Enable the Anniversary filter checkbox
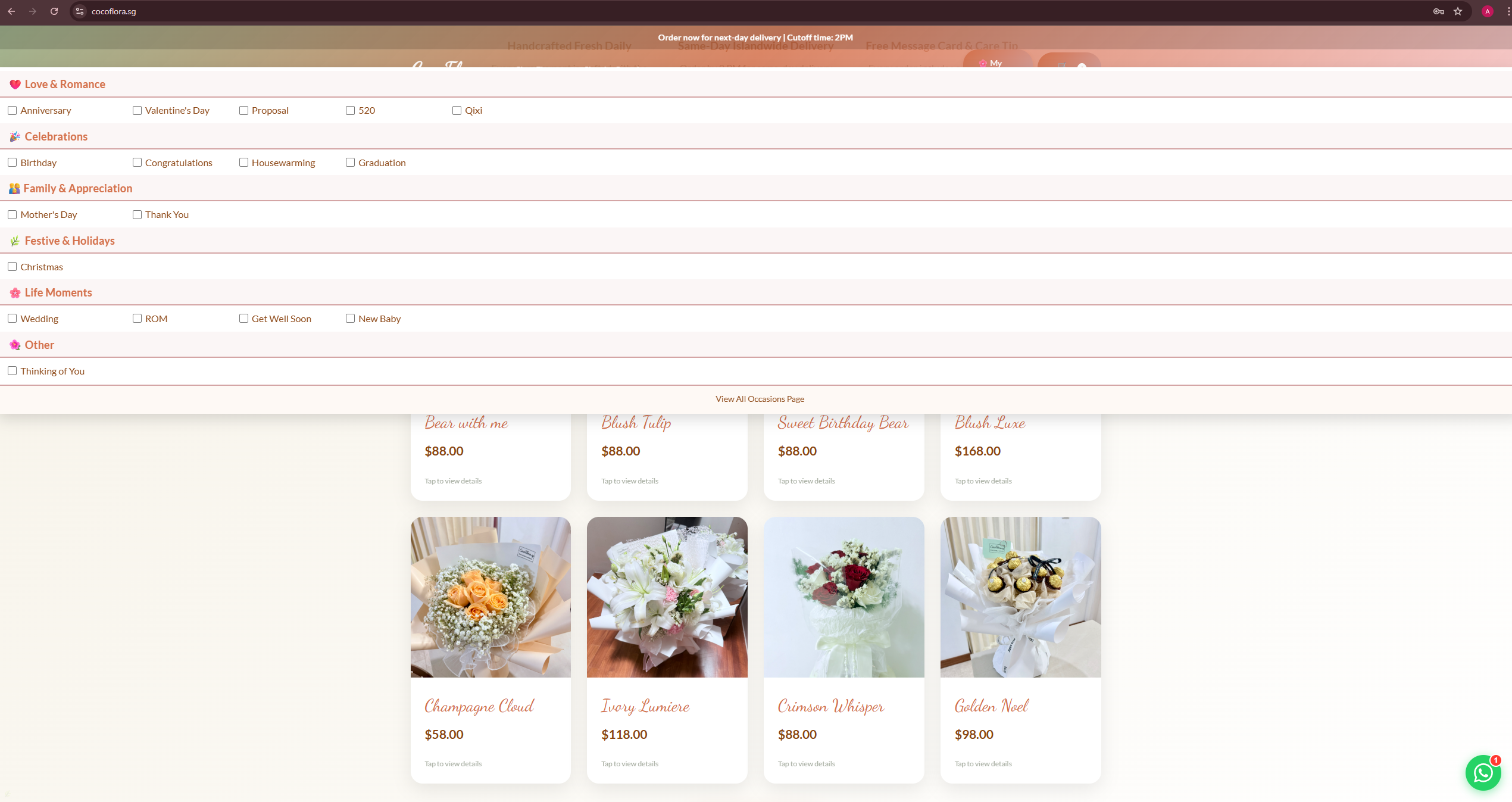Viewport: 1512px width, 802px height. pyautogui.click(x=12, y=110)
